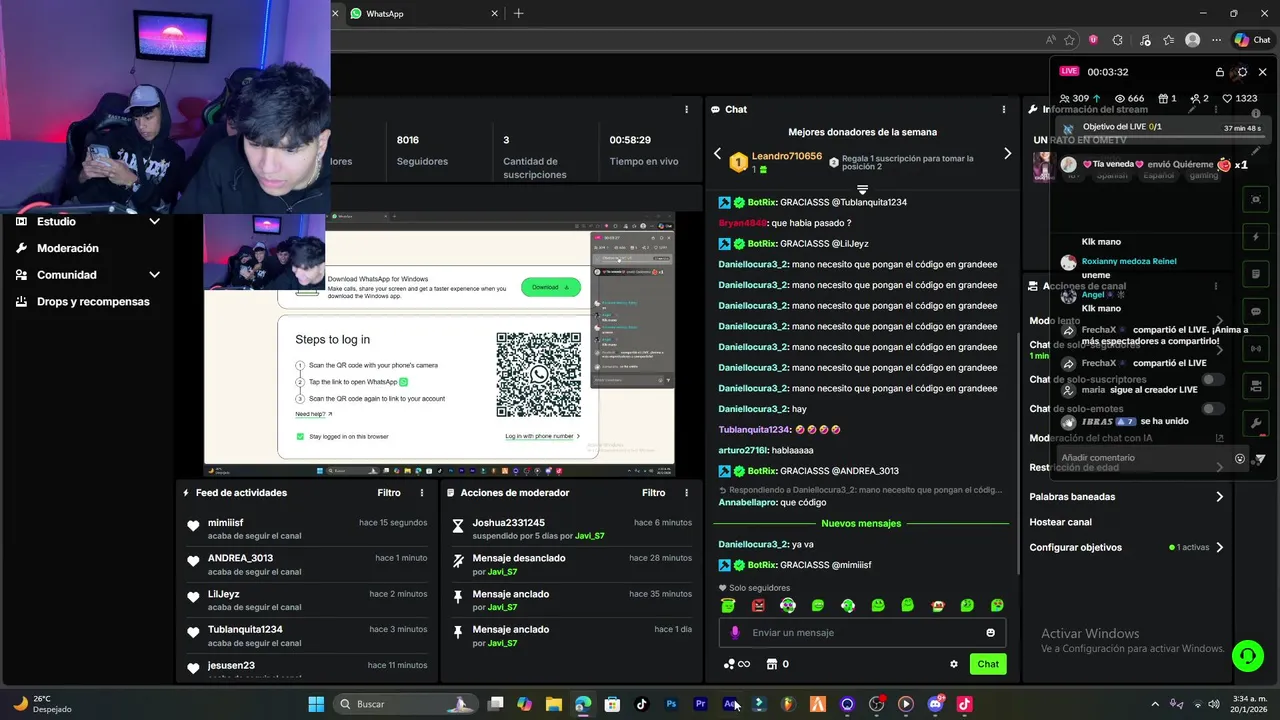Open Photoshop from the taskbar
This screenshot has height=720, width=1280.
(671, 704)
